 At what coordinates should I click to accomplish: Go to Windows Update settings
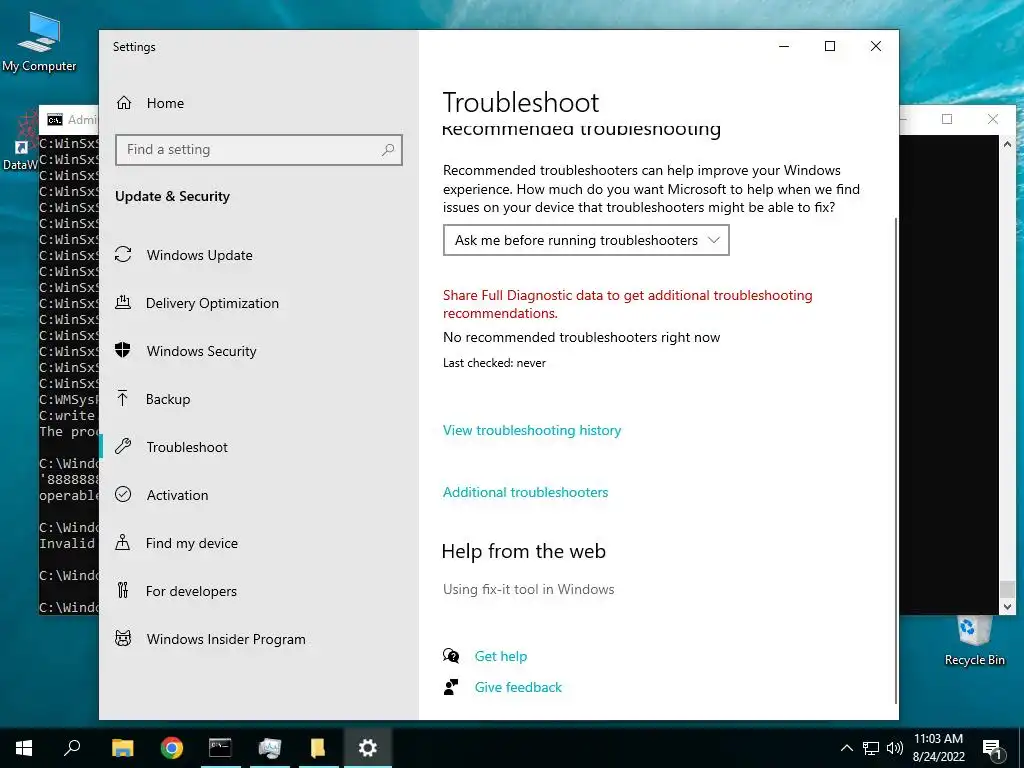(x=199, y=255)
